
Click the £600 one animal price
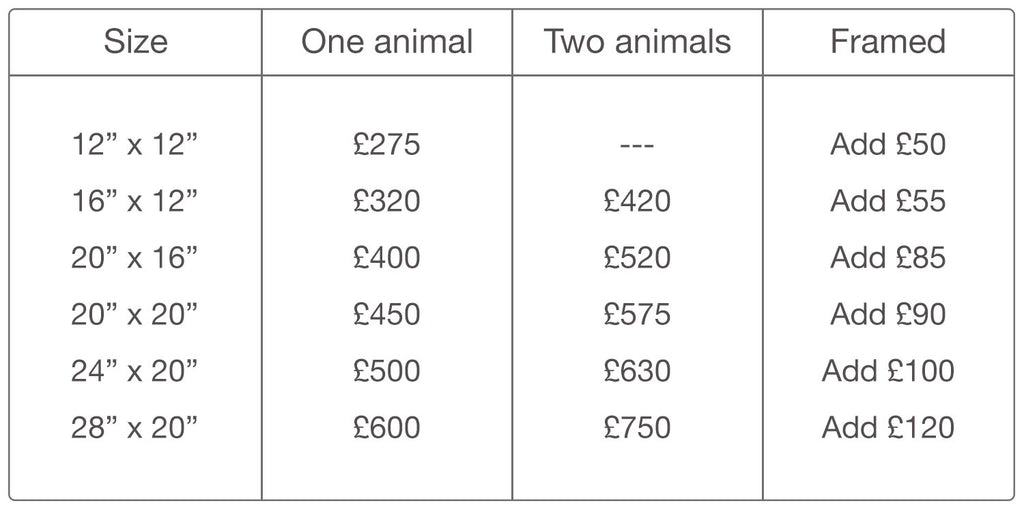click(x=387, y=429)
